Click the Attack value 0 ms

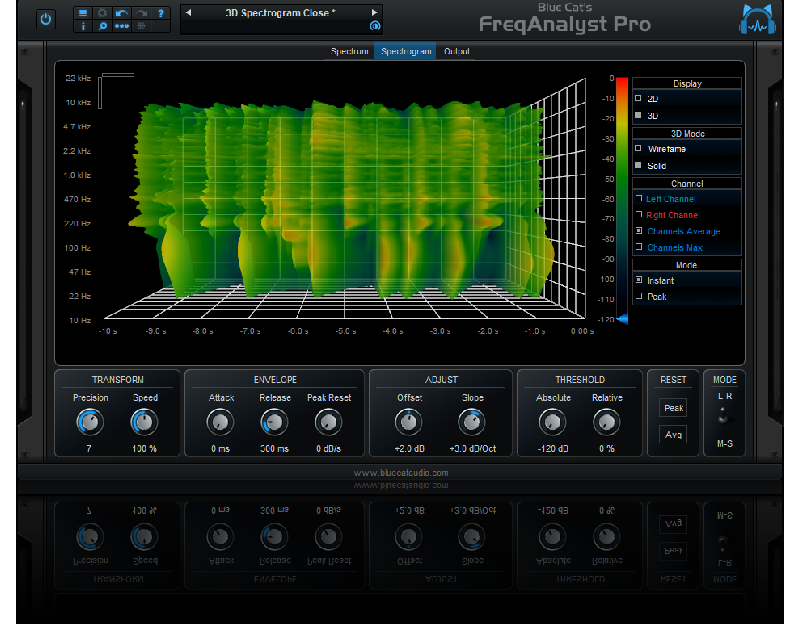coord(220,448)
